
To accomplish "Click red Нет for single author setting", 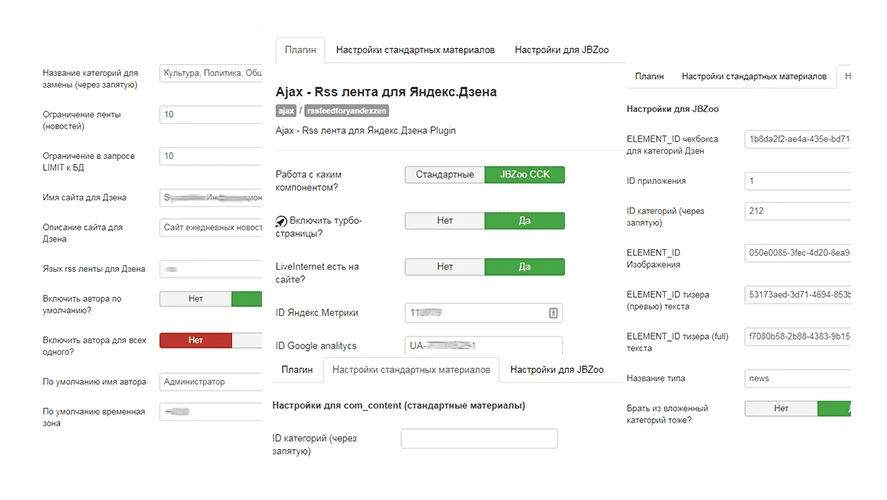I will click(x=196, y=340).
